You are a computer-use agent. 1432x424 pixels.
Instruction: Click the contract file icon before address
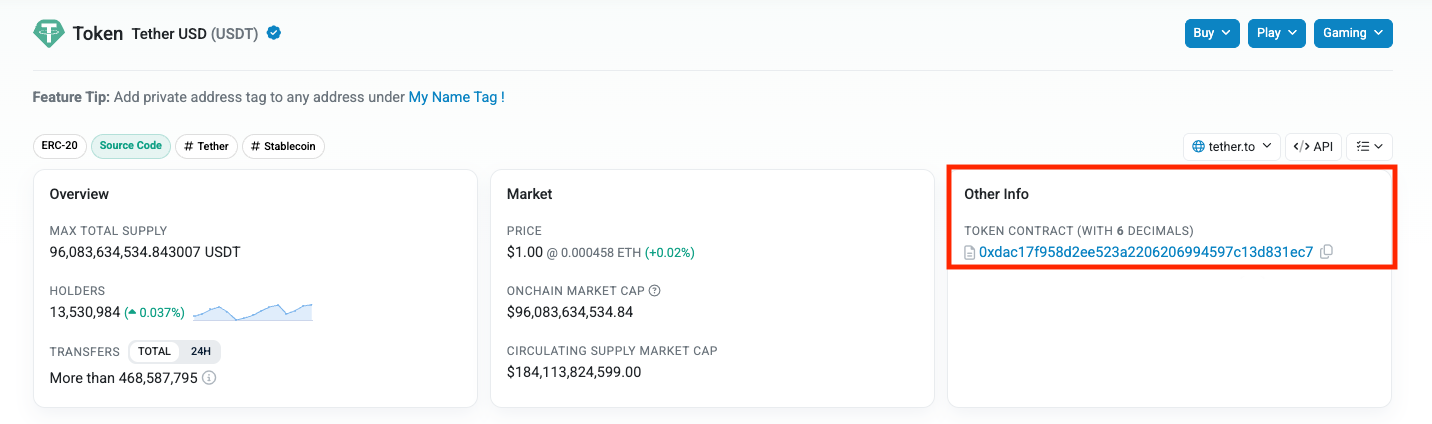click(969, 253)
